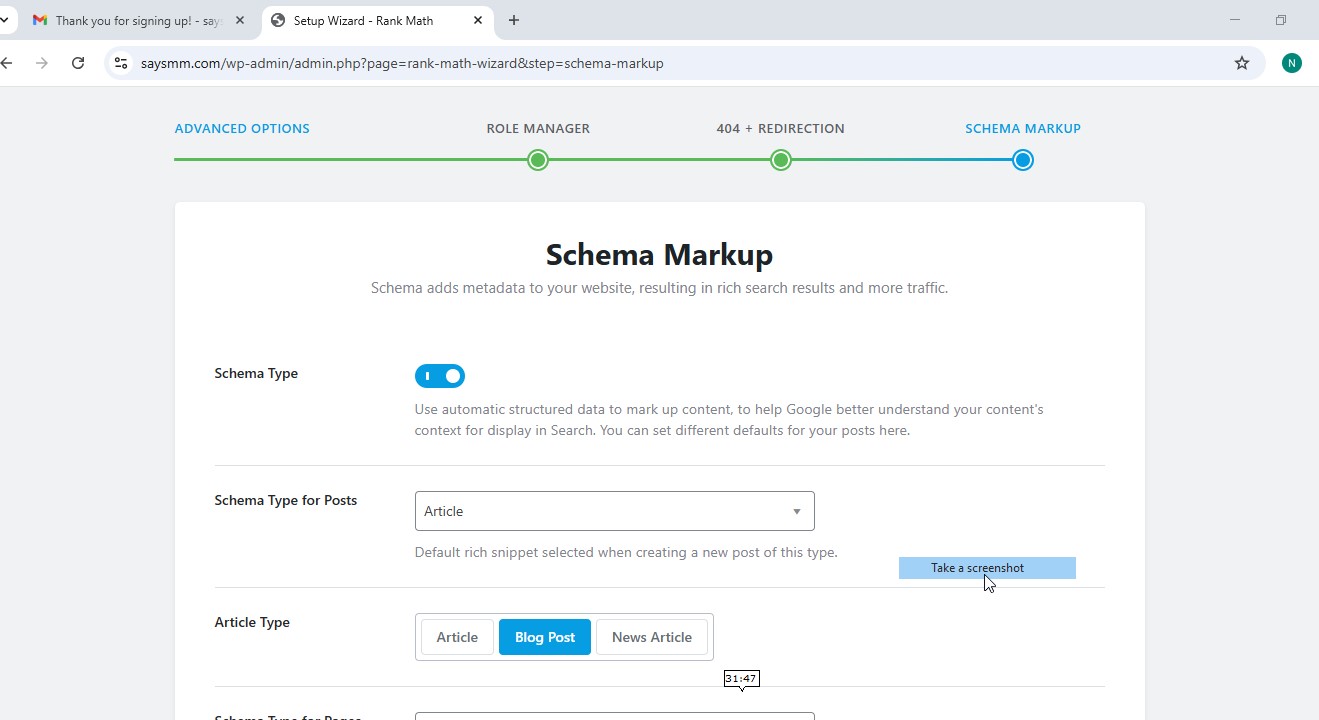
Task: Choose the News Article type
Action: click(652, 637)
